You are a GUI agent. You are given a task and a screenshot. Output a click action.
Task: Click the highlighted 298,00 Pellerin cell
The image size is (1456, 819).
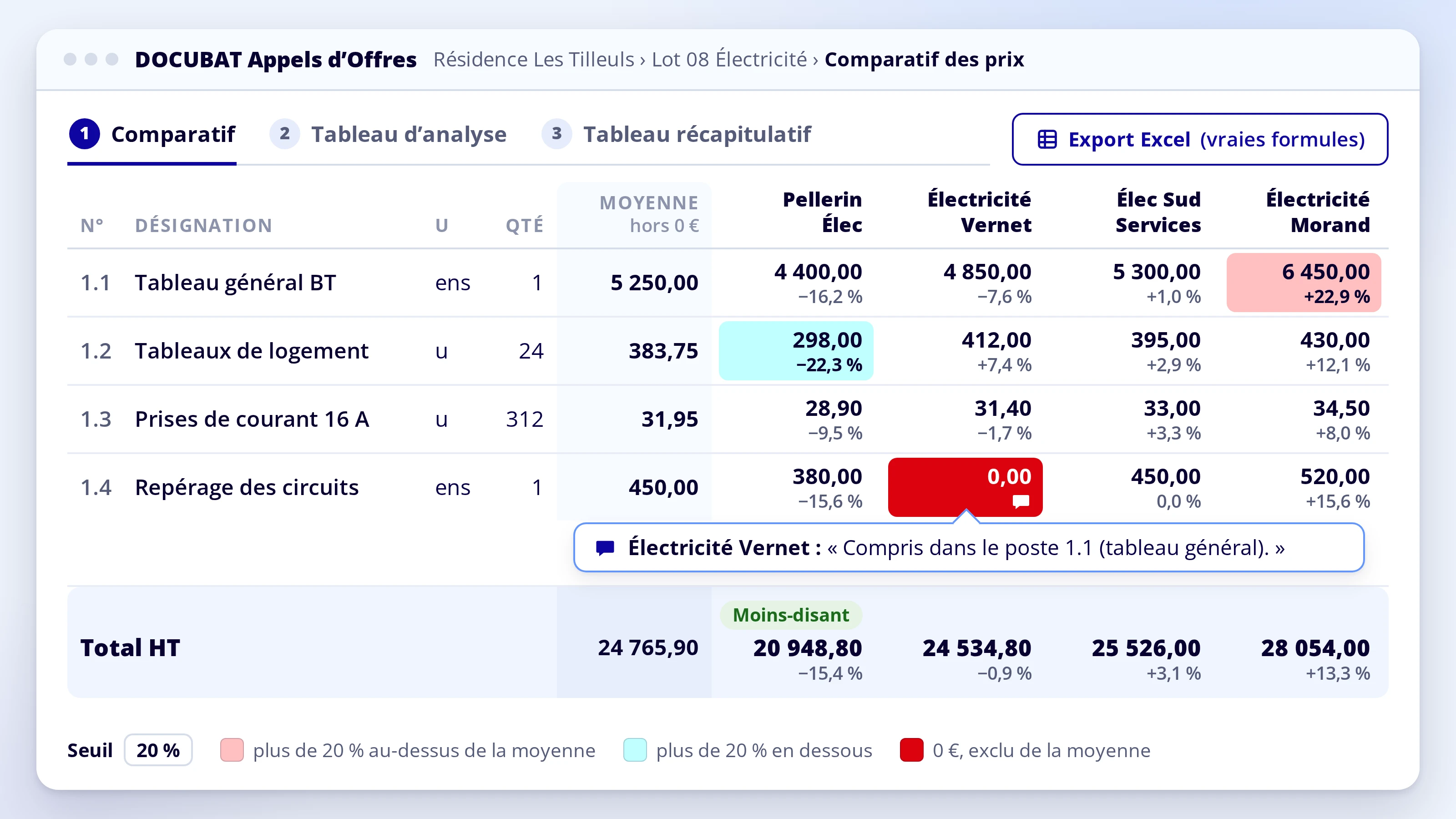click(x=796, y=351)
